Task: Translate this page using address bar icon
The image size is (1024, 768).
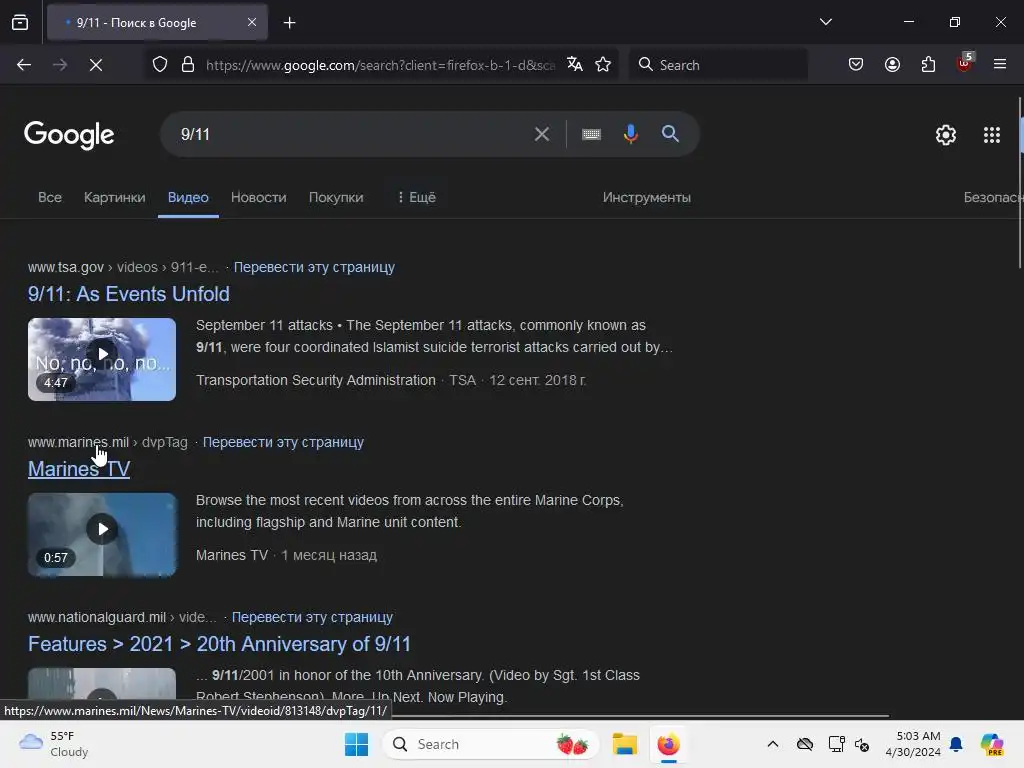Action: coord(575,65)
